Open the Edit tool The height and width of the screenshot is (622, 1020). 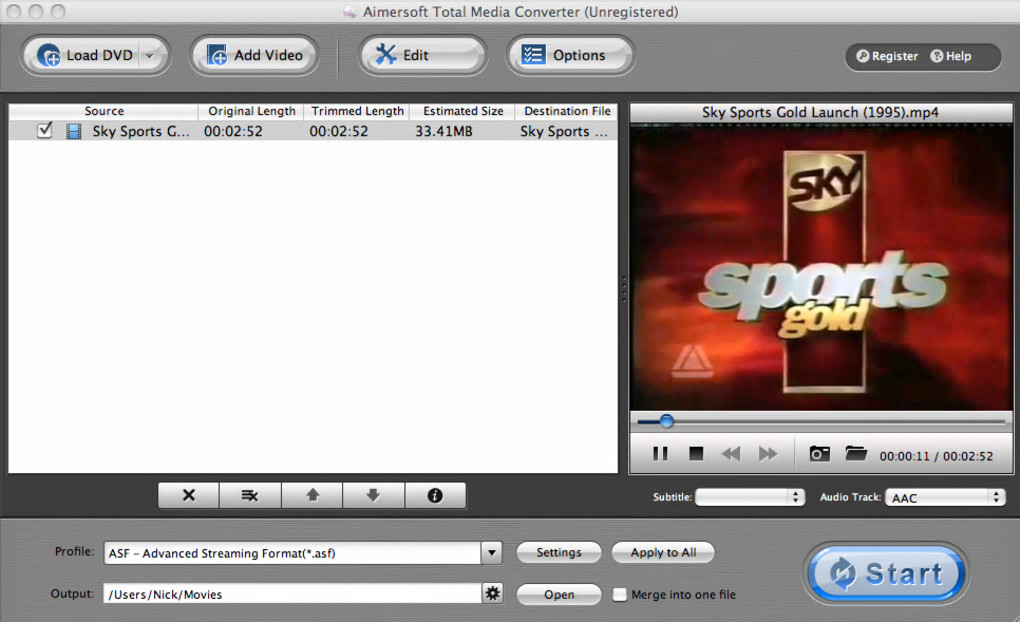(x=422, y=55)
